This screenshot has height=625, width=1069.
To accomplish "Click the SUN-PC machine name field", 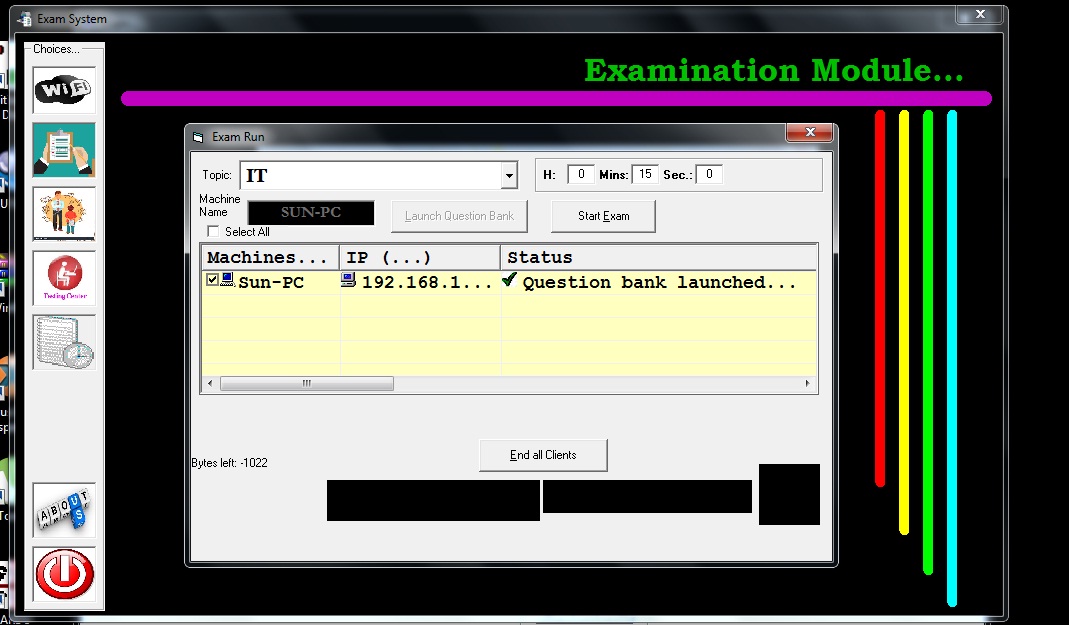I will click(311, 213).
